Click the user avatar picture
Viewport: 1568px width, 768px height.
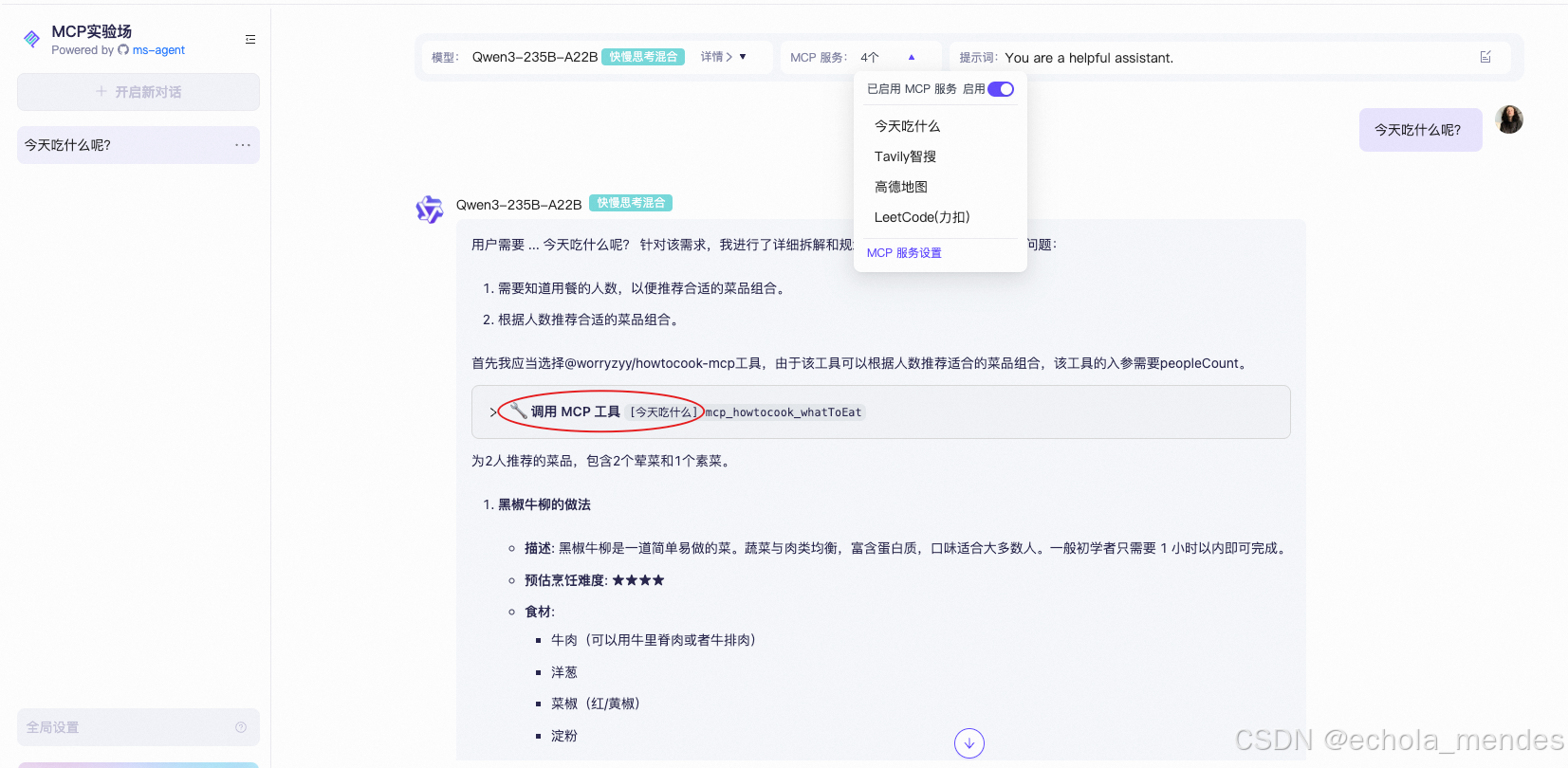(x=1509, y=119)
